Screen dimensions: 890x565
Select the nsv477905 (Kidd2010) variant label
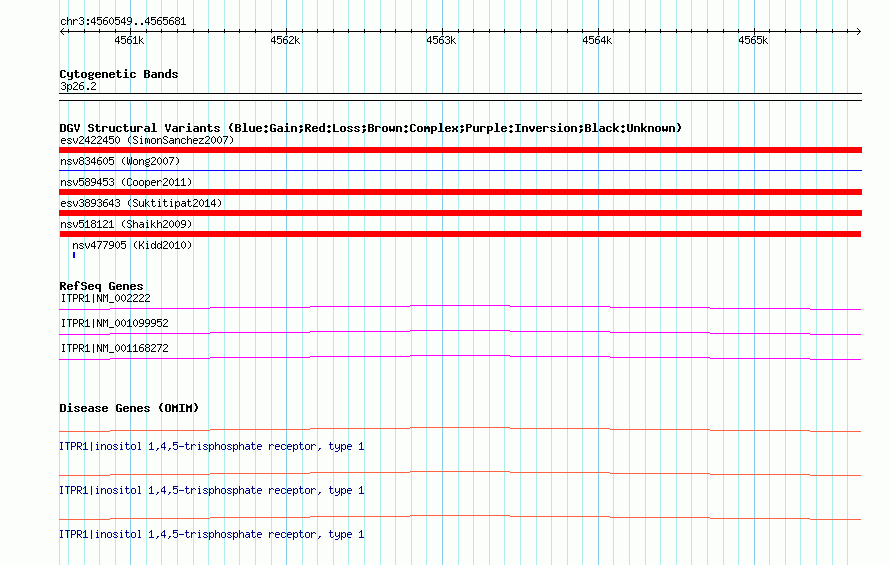pyautogui.click(x=132, y=245)
